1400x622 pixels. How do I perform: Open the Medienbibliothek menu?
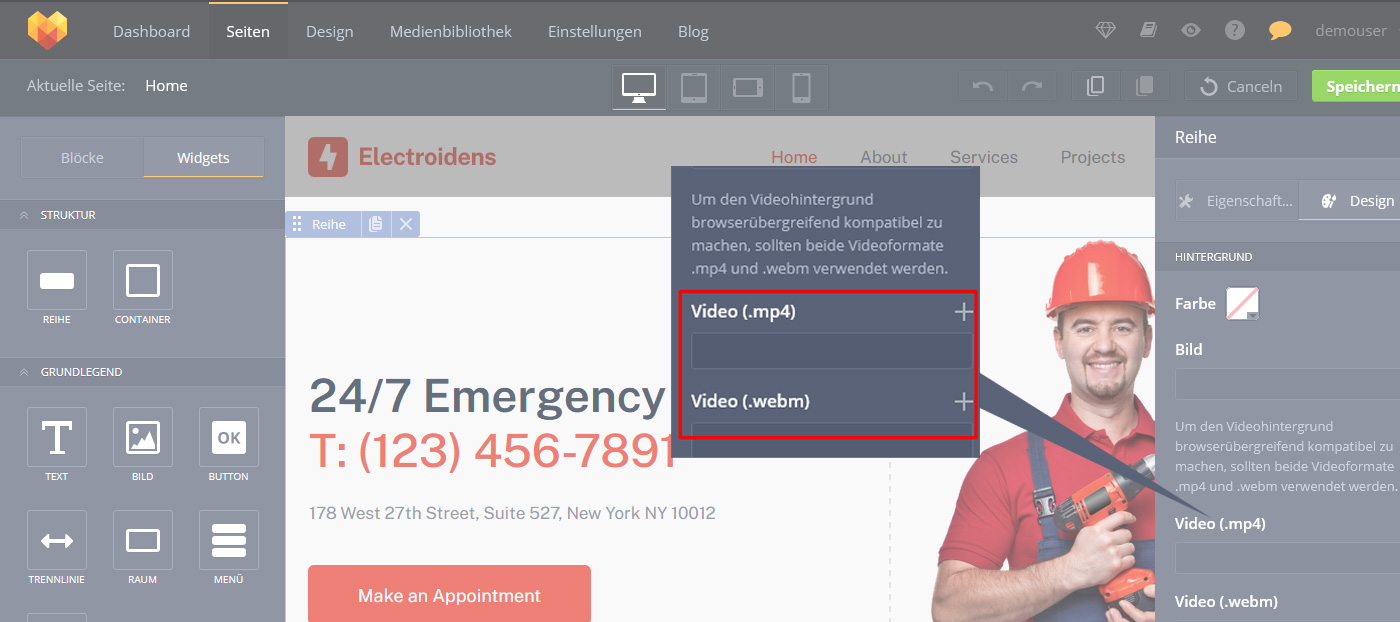click(450, 31)
